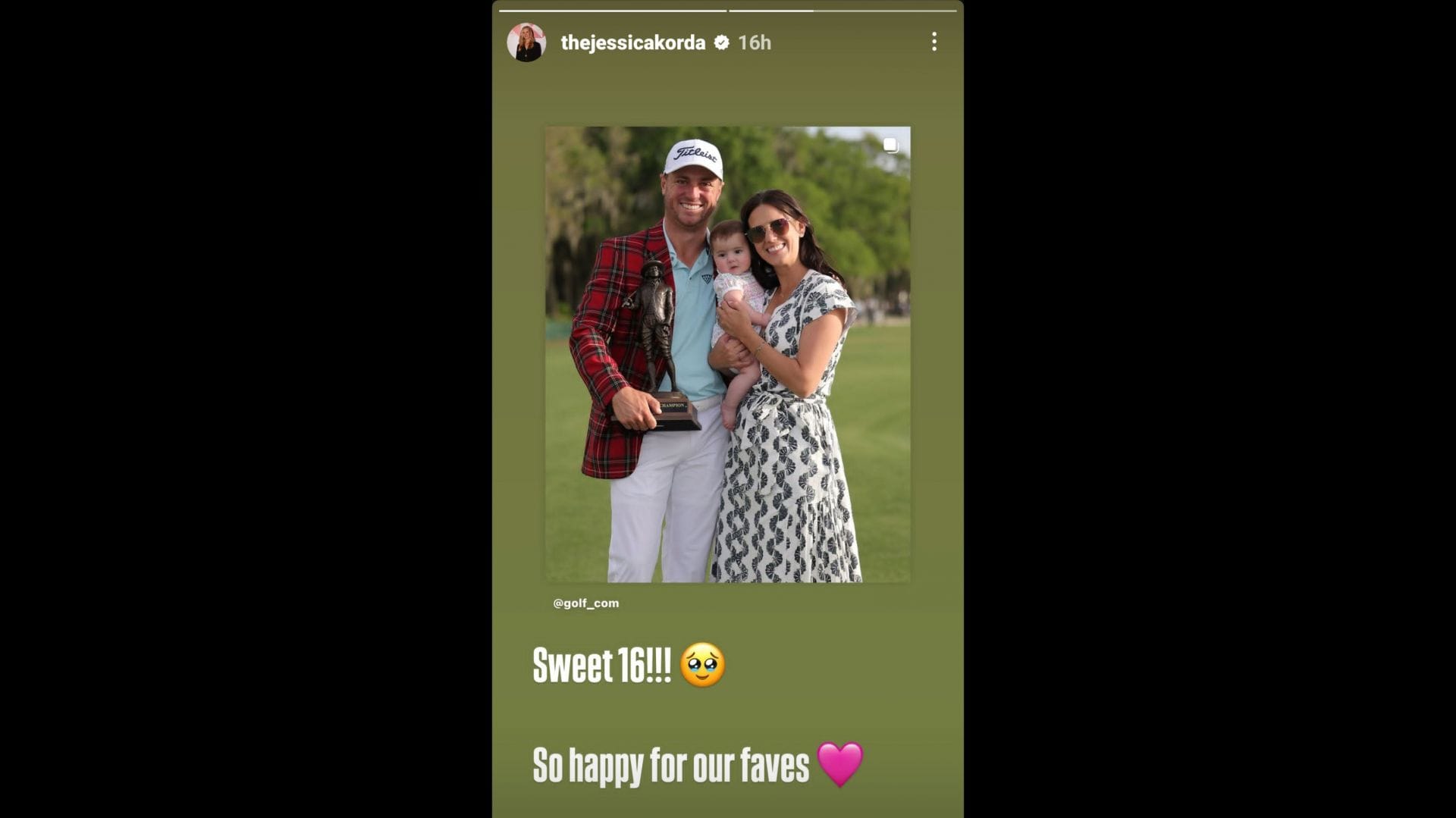Click the Titleist logo on the white cap
Screen dimensions: 1456x818
tap(696, 154)
